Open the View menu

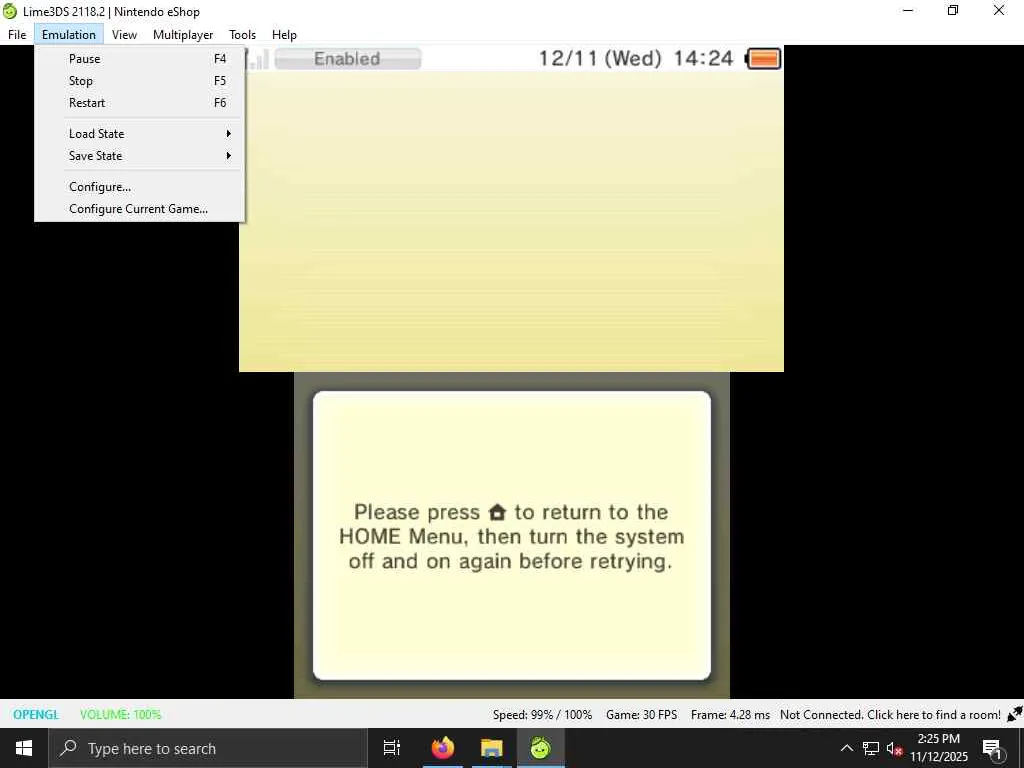pos(124,35)
